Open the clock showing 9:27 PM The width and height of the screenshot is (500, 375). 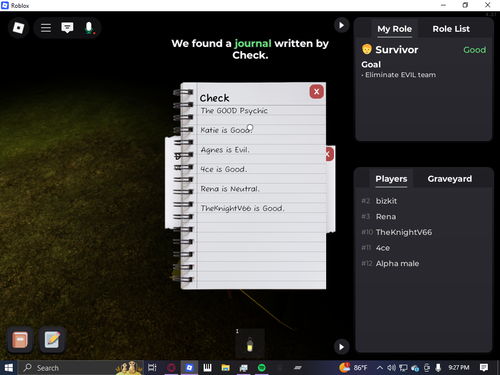(459, 368)
